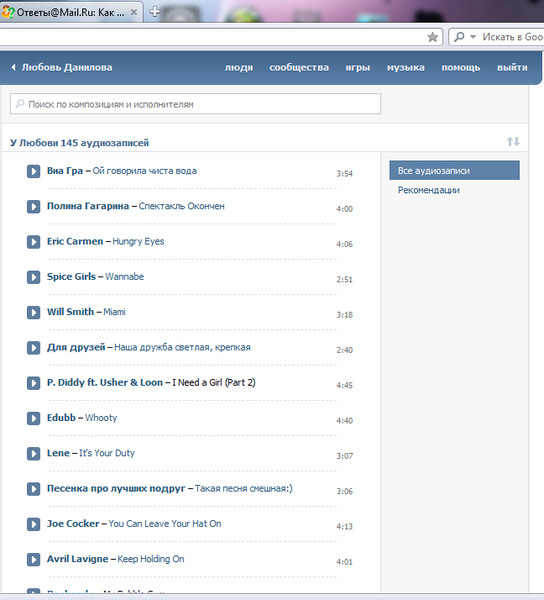This screenshot has height=600, width=544.
Task: Click artist name Spice Girls
Action: 71,277
